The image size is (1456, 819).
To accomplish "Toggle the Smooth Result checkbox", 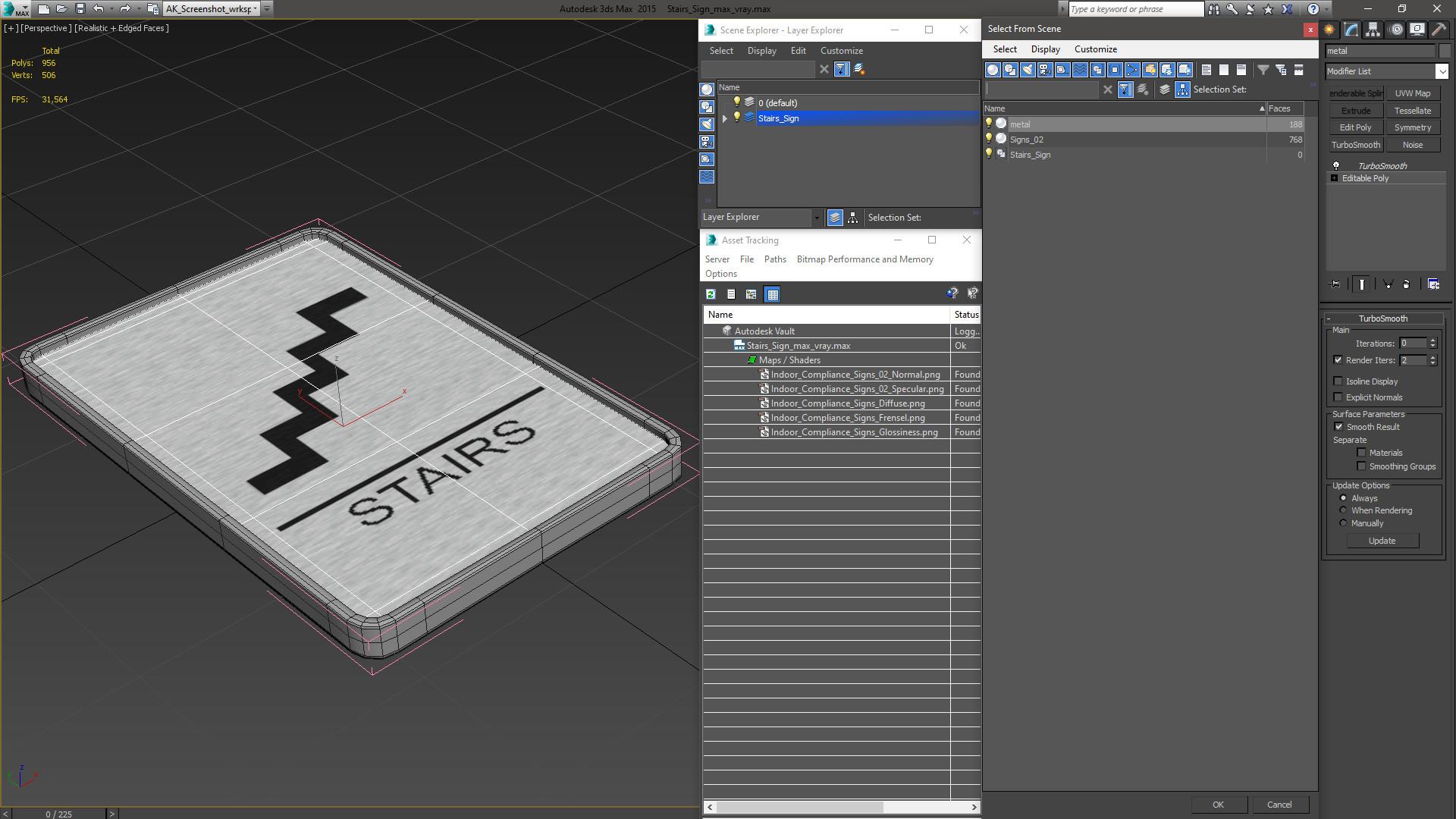I will click(1338, 427).
